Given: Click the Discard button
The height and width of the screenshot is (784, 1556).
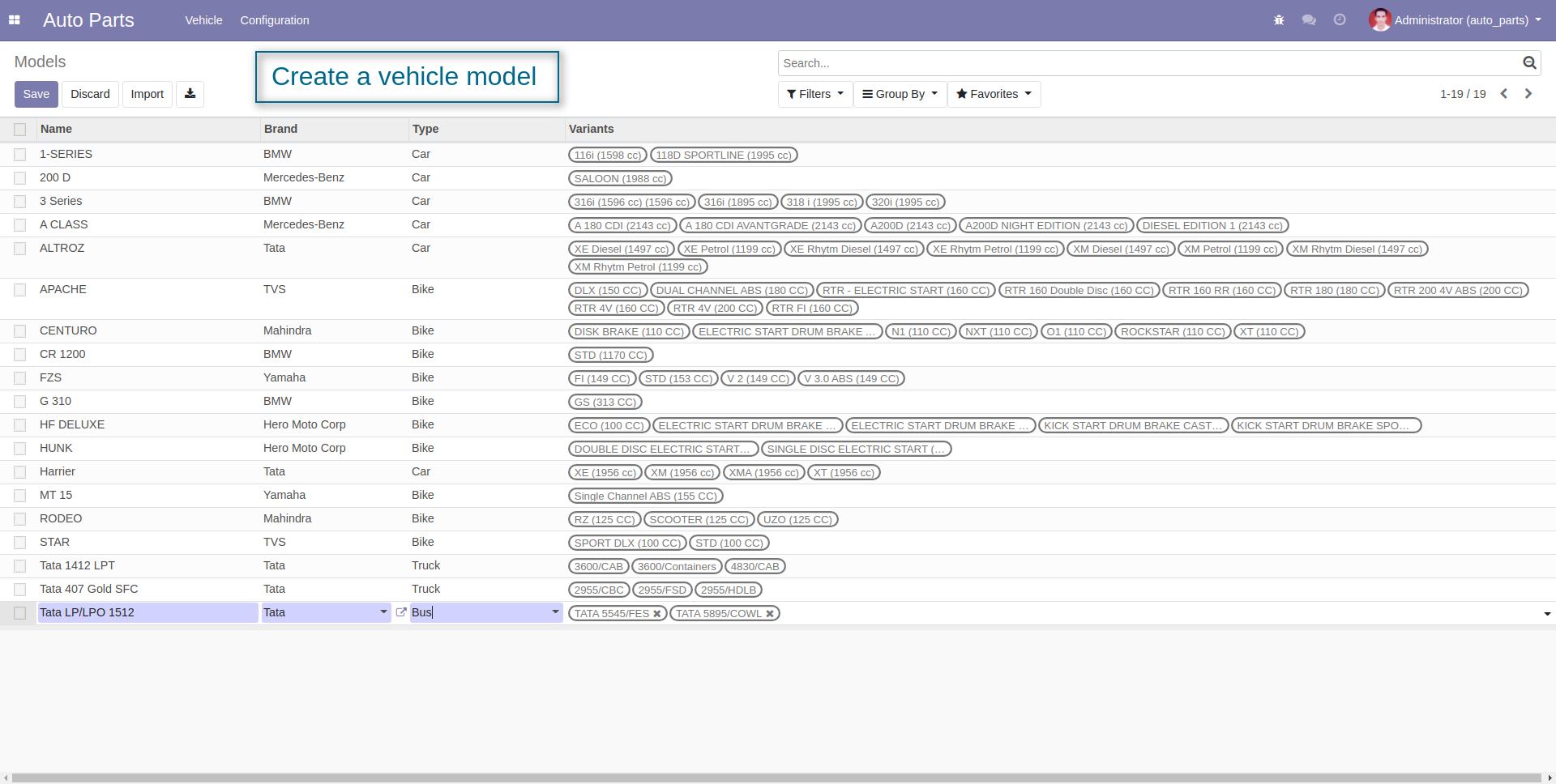Looking at the screenshot, I should click(90, 94).
